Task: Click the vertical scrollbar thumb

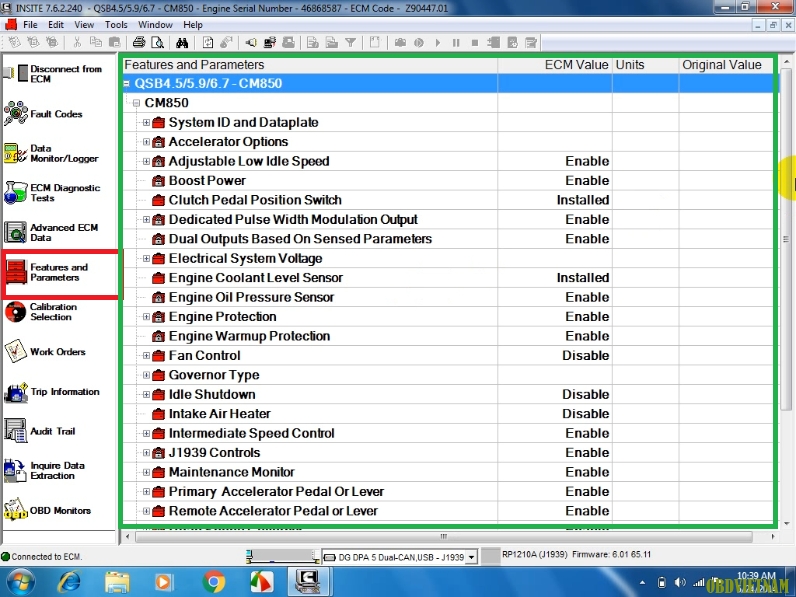Action: coord(786,239)
